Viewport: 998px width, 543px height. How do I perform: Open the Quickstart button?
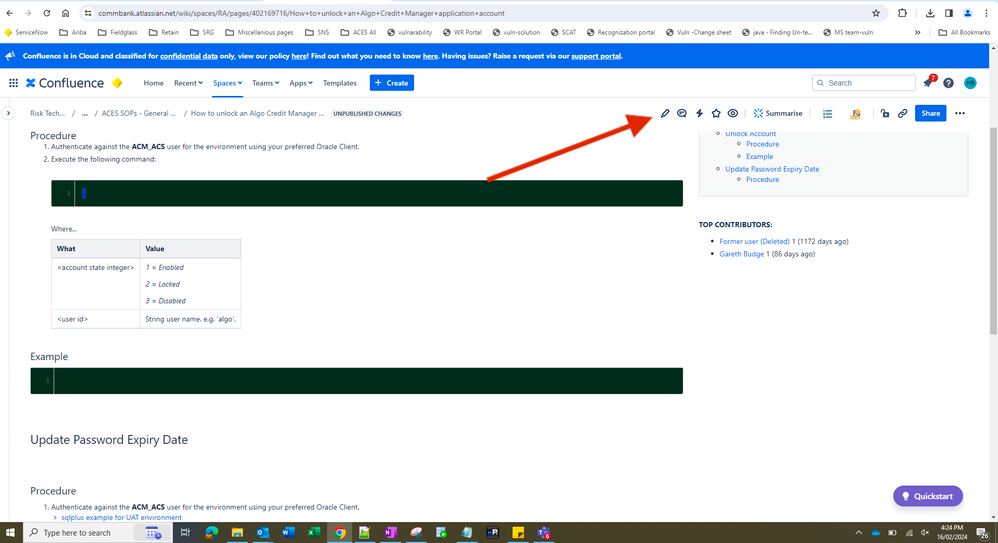928,496
